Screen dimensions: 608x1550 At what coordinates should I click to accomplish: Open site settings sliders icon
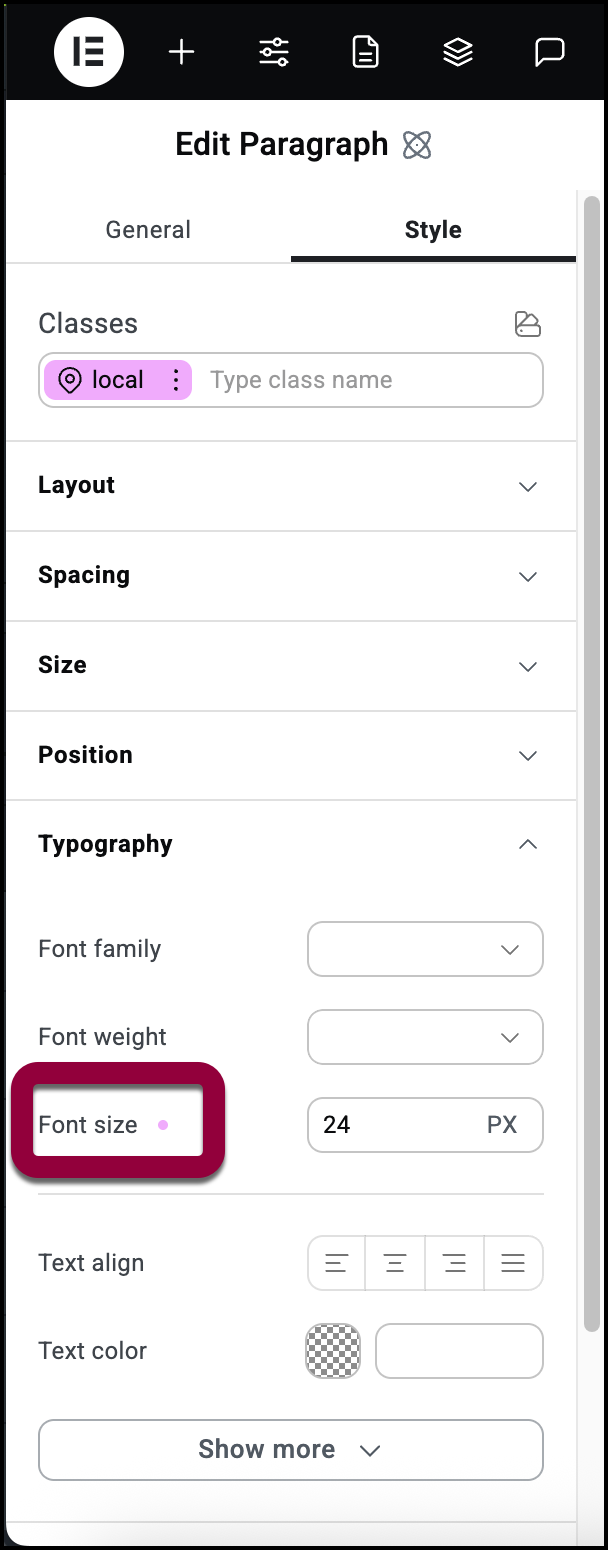pos(274,52)
